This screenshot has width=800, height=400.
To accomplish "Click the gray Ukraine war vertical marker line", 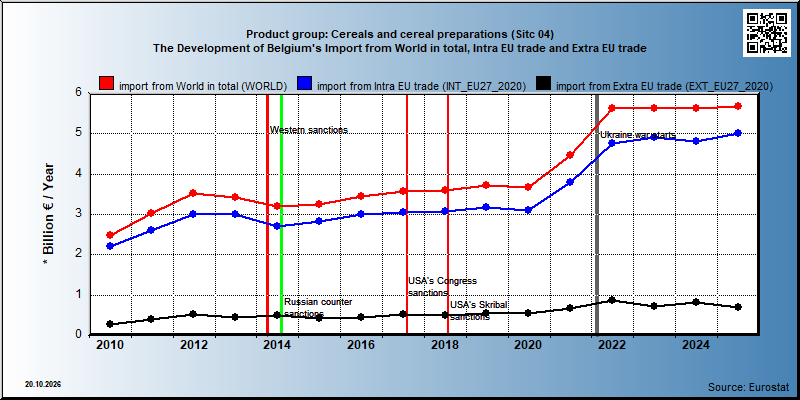I will click(x=597, y=214).
